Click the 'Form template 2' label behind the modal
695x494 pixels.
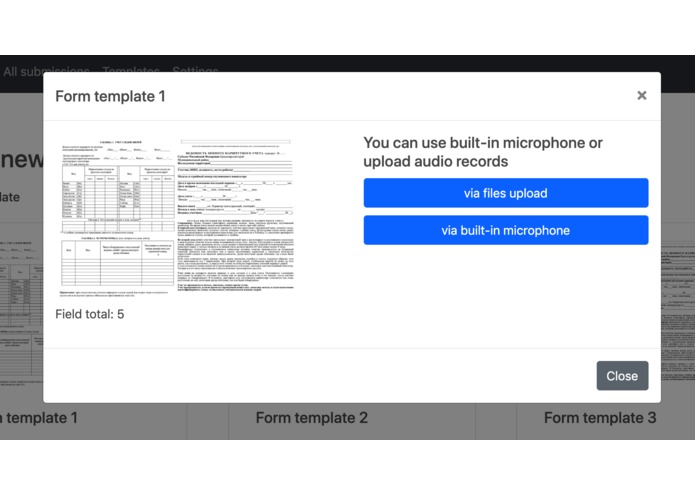point(312,417)
